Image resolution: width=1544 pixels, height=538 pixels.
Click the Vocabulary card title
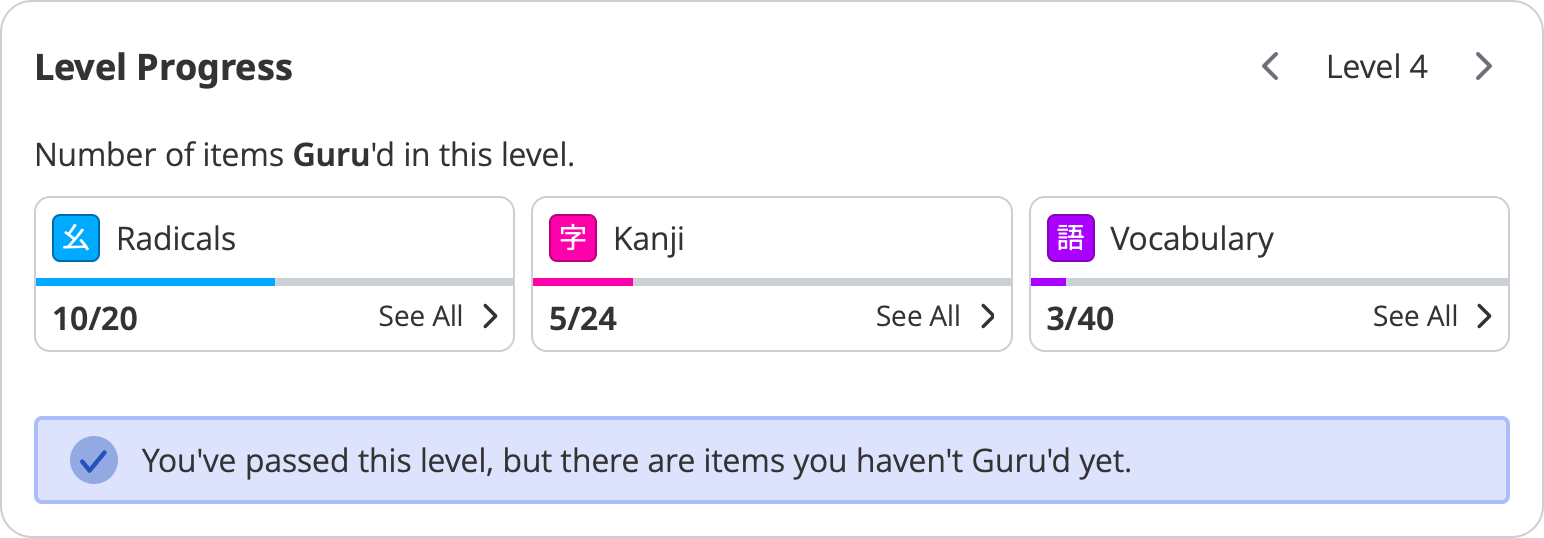point(1192,239)
